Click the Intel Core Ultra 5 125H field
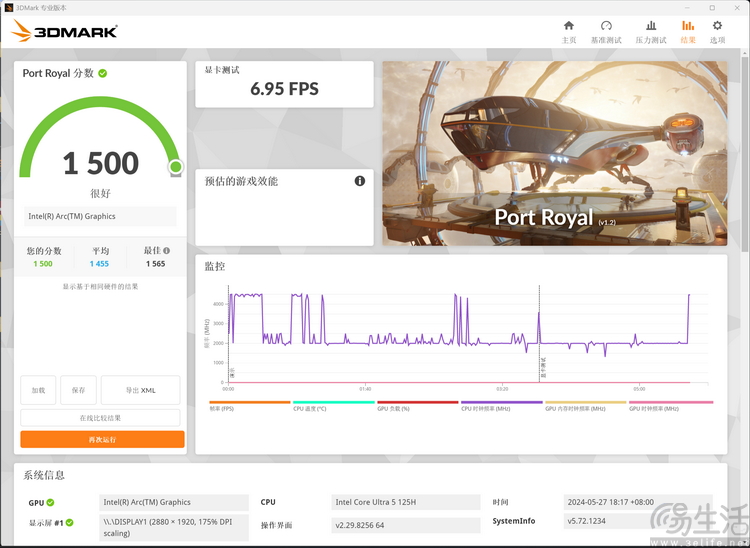The width and height of the screenshot is (750, 548). tap(406, 502)
